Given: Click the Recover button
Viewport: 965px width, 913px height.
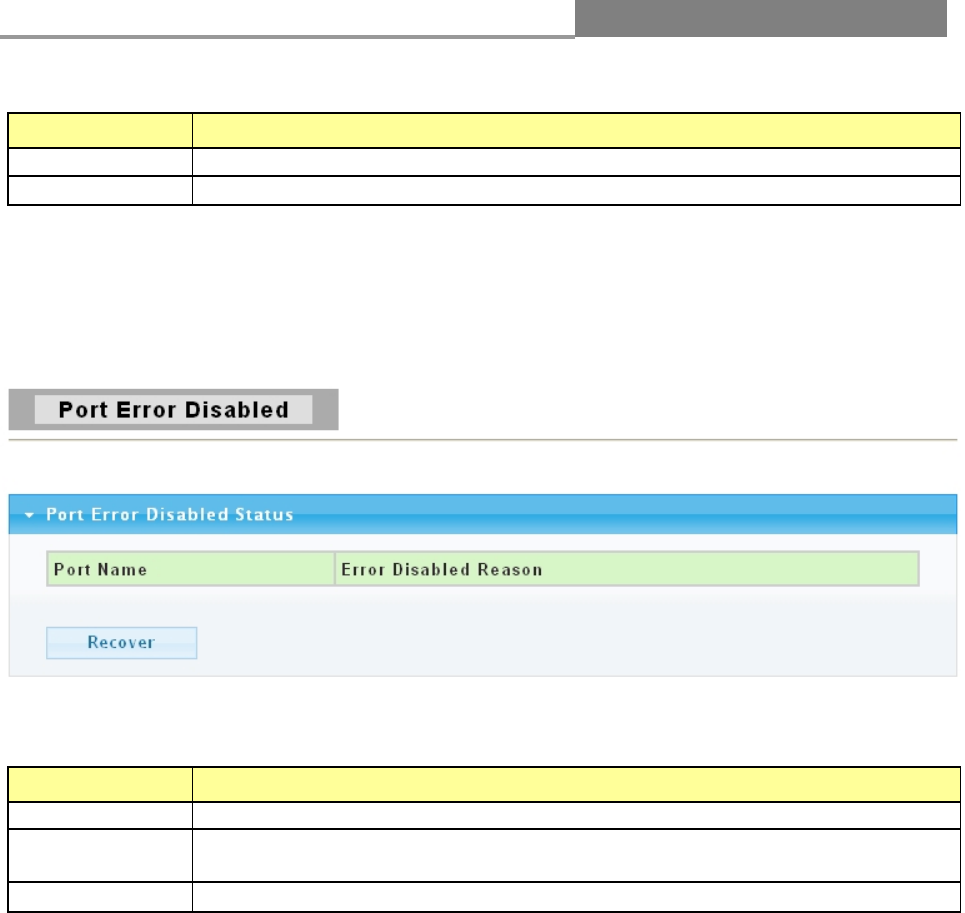Looking at the screenshot, I should click(x=121, y=642).
